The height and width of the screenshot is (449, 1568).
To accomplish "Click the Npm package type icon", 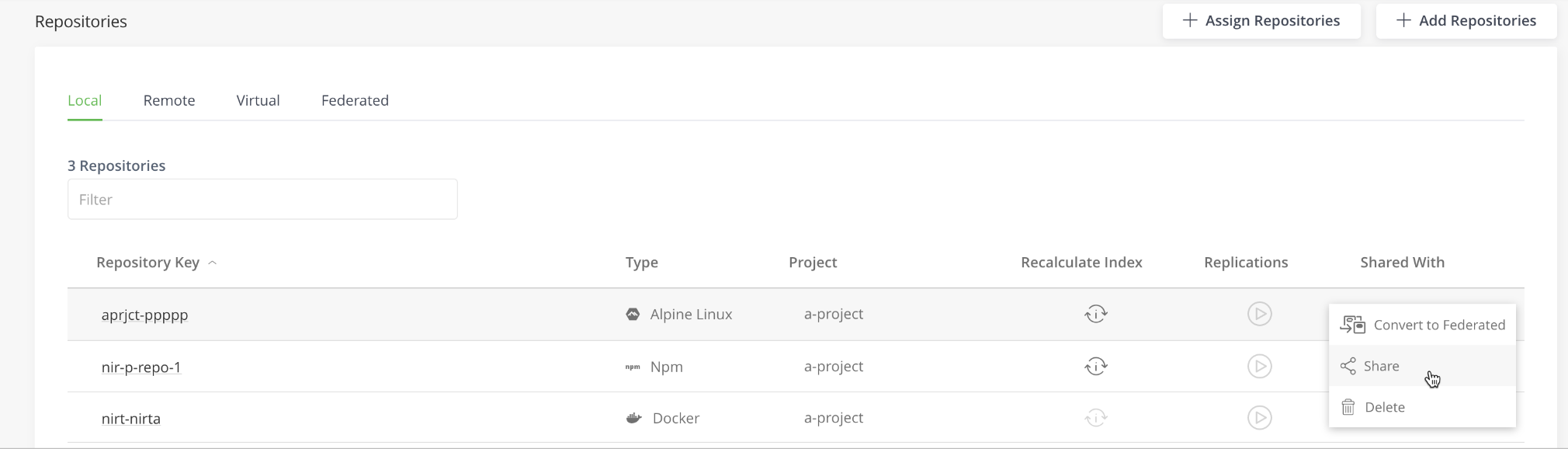I will (x=633, y=367).
